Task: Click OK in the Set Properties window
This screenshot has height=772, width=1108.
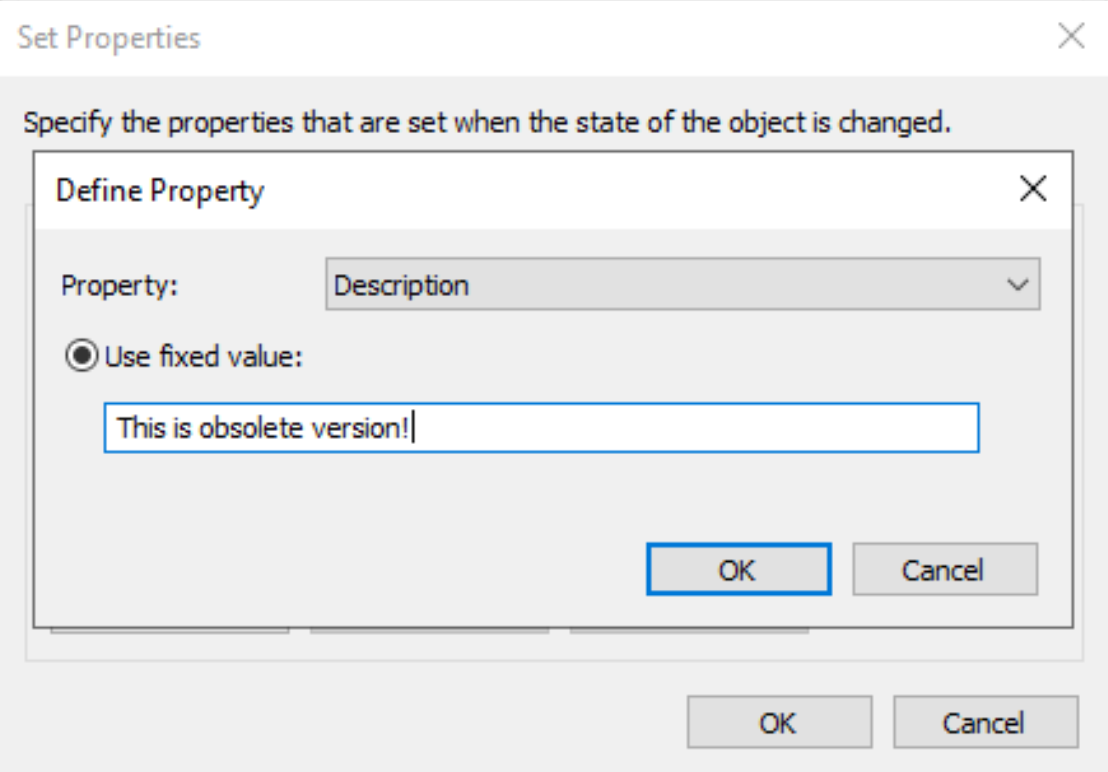Action: 779,722
